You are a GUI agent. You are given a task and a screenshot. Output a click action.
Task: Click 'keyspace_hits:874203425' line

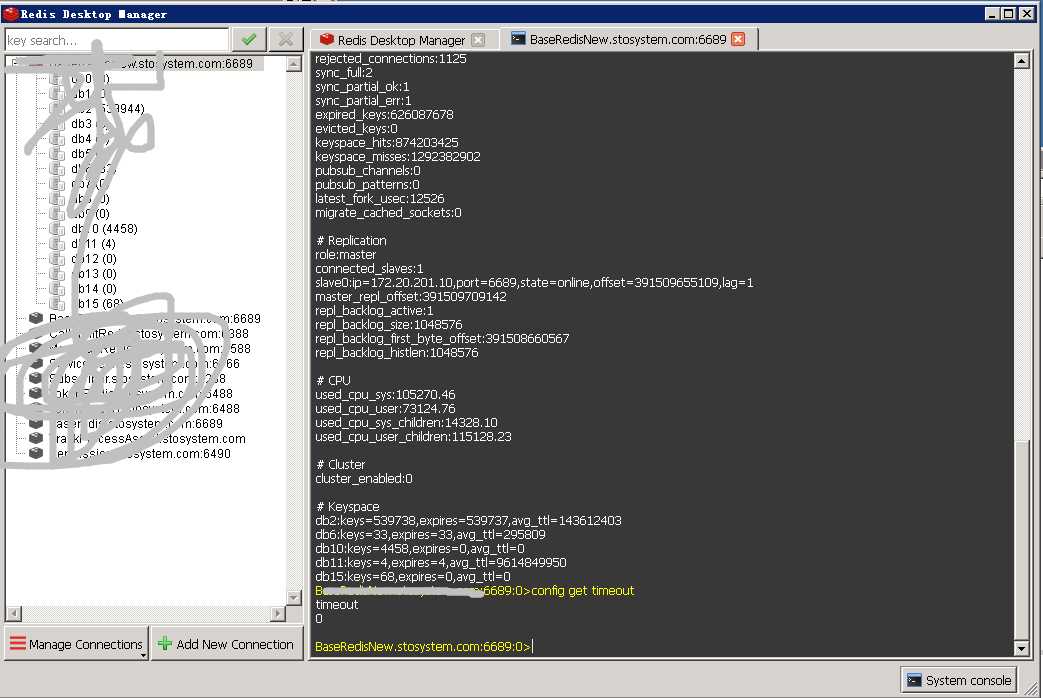tap(386, 142)
